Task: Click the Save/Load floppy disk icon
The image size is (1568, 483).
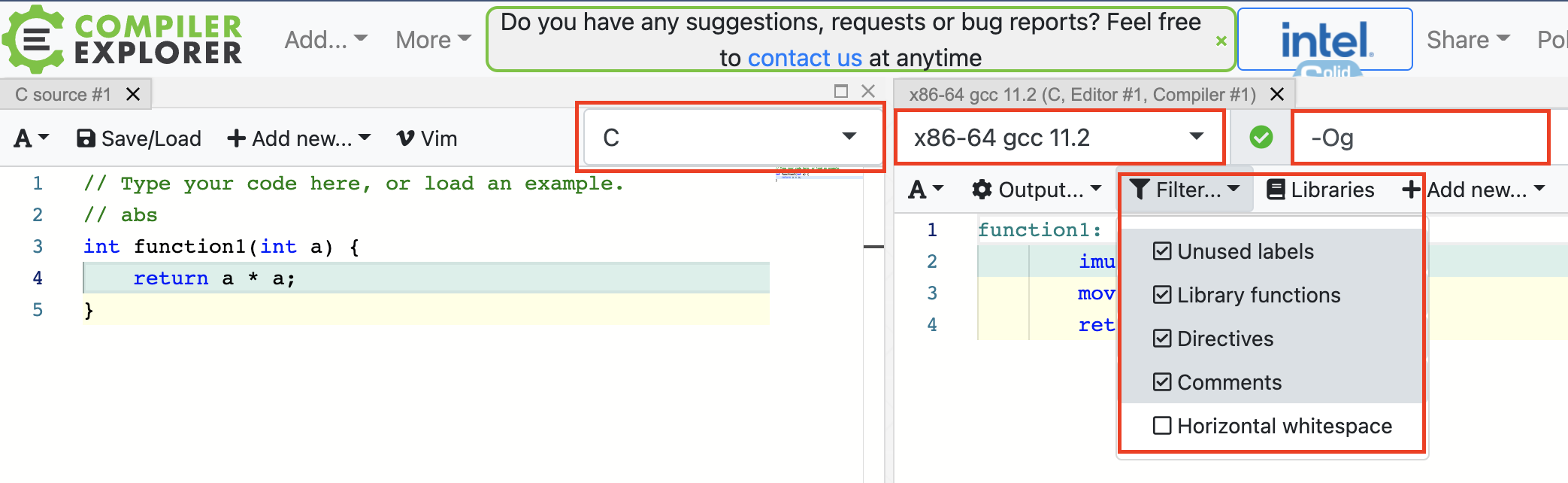Action: click(87, 138)
